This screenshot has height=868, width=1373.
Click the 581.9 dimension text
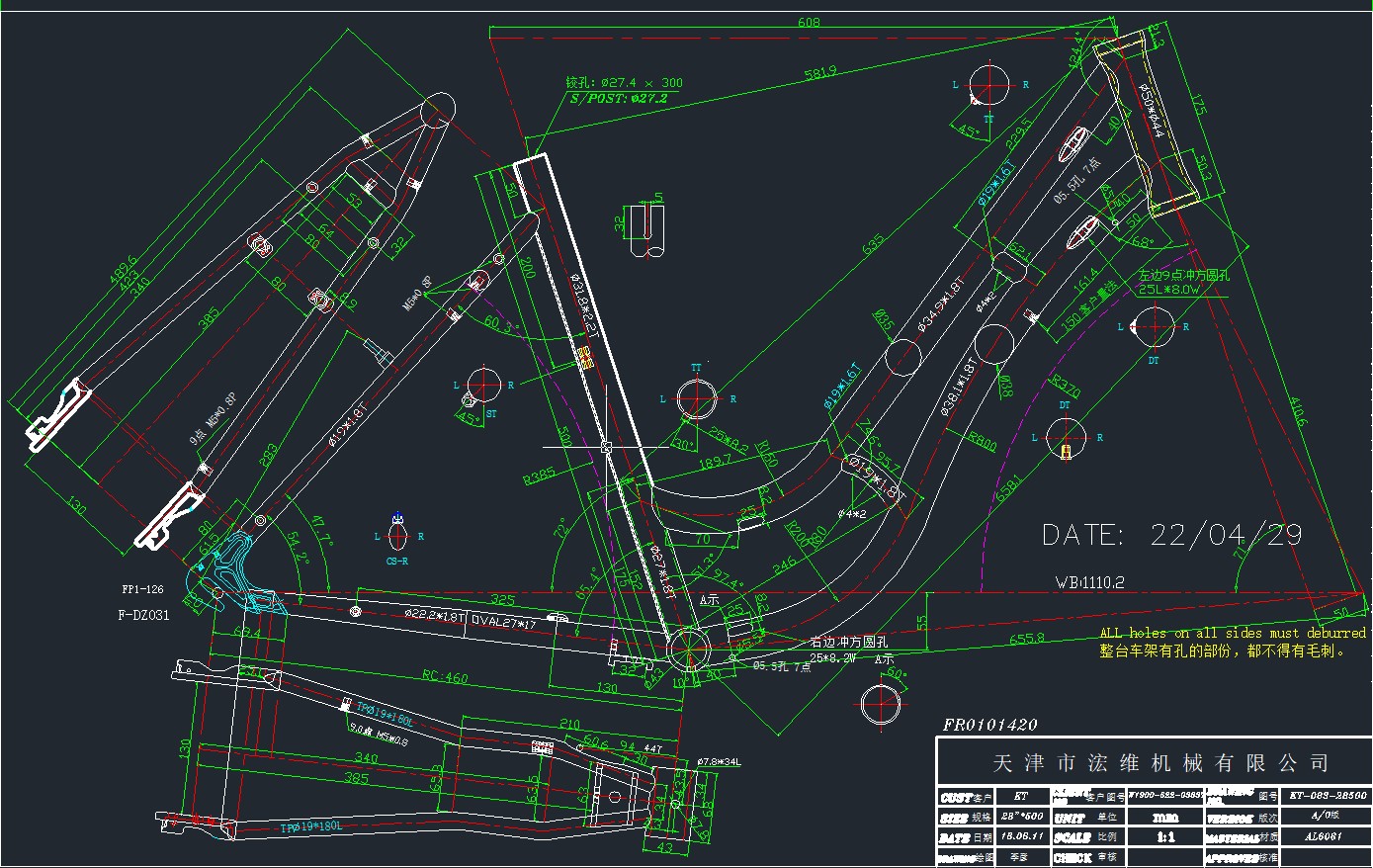[x=820, y=72]
